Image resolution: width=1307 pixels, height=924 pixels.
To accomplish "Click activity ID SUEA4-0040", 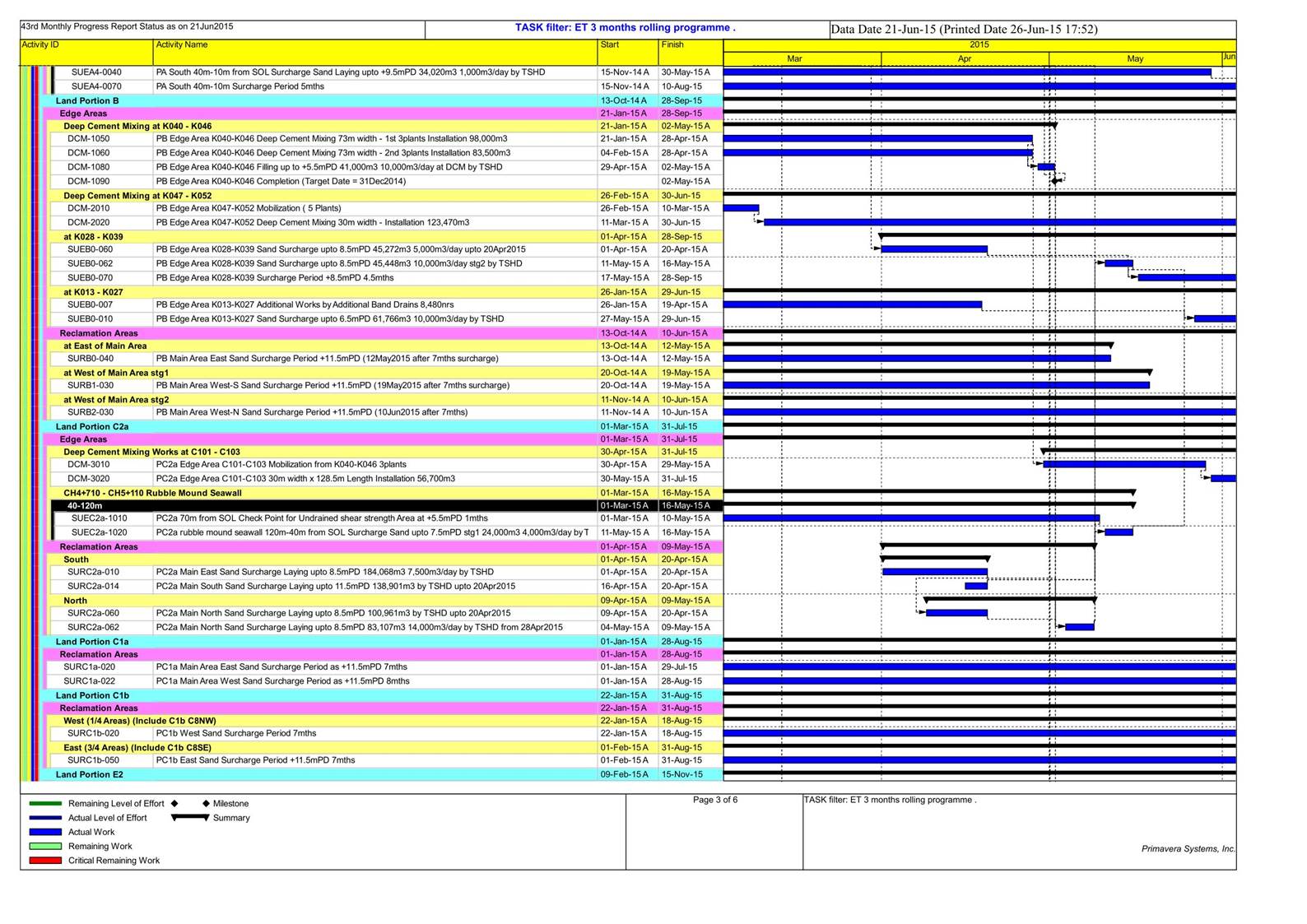I will 96,72.
